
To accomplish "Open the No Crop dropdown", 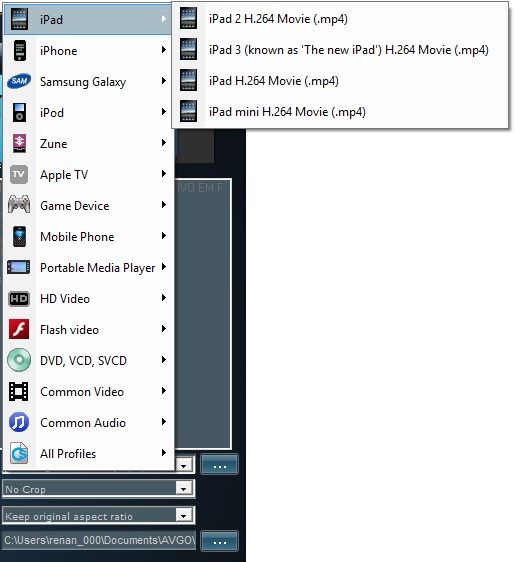I will [98, 489].
